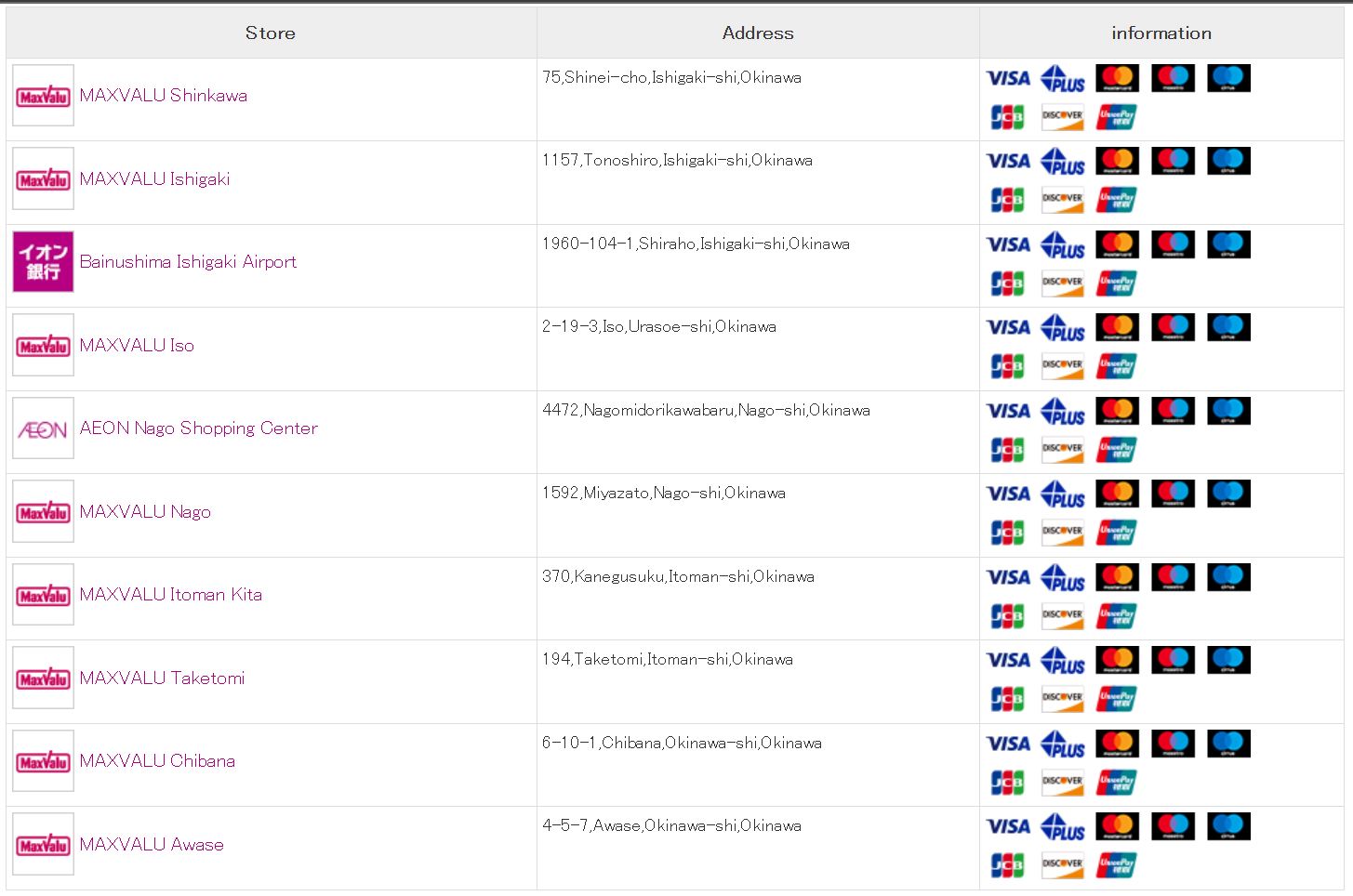
Task: Open the MAXVALU Chibana store link
Action: 157,760
